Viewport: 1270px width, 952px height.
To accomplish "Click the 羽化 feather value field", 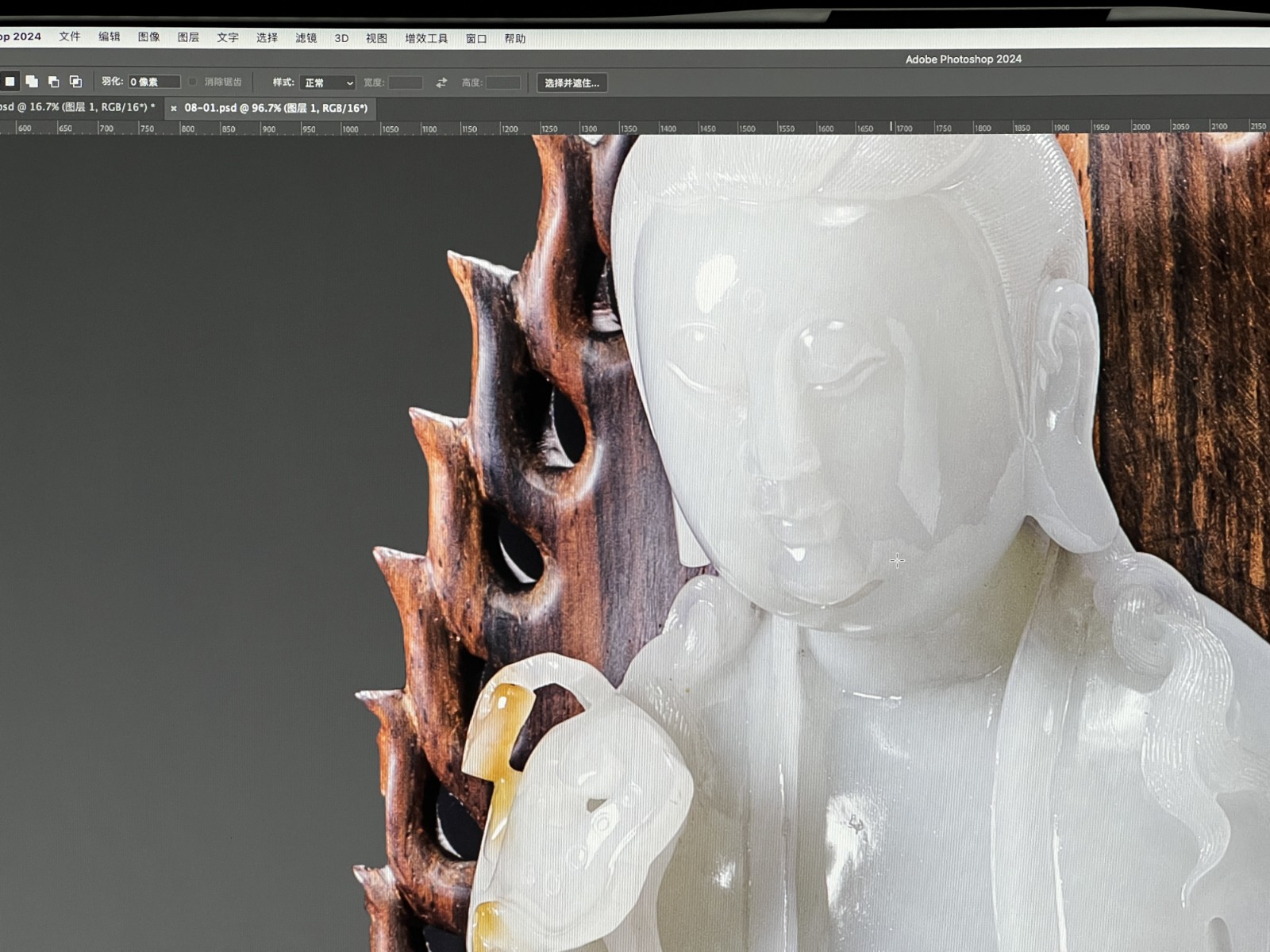I will (x=154, y=82).
